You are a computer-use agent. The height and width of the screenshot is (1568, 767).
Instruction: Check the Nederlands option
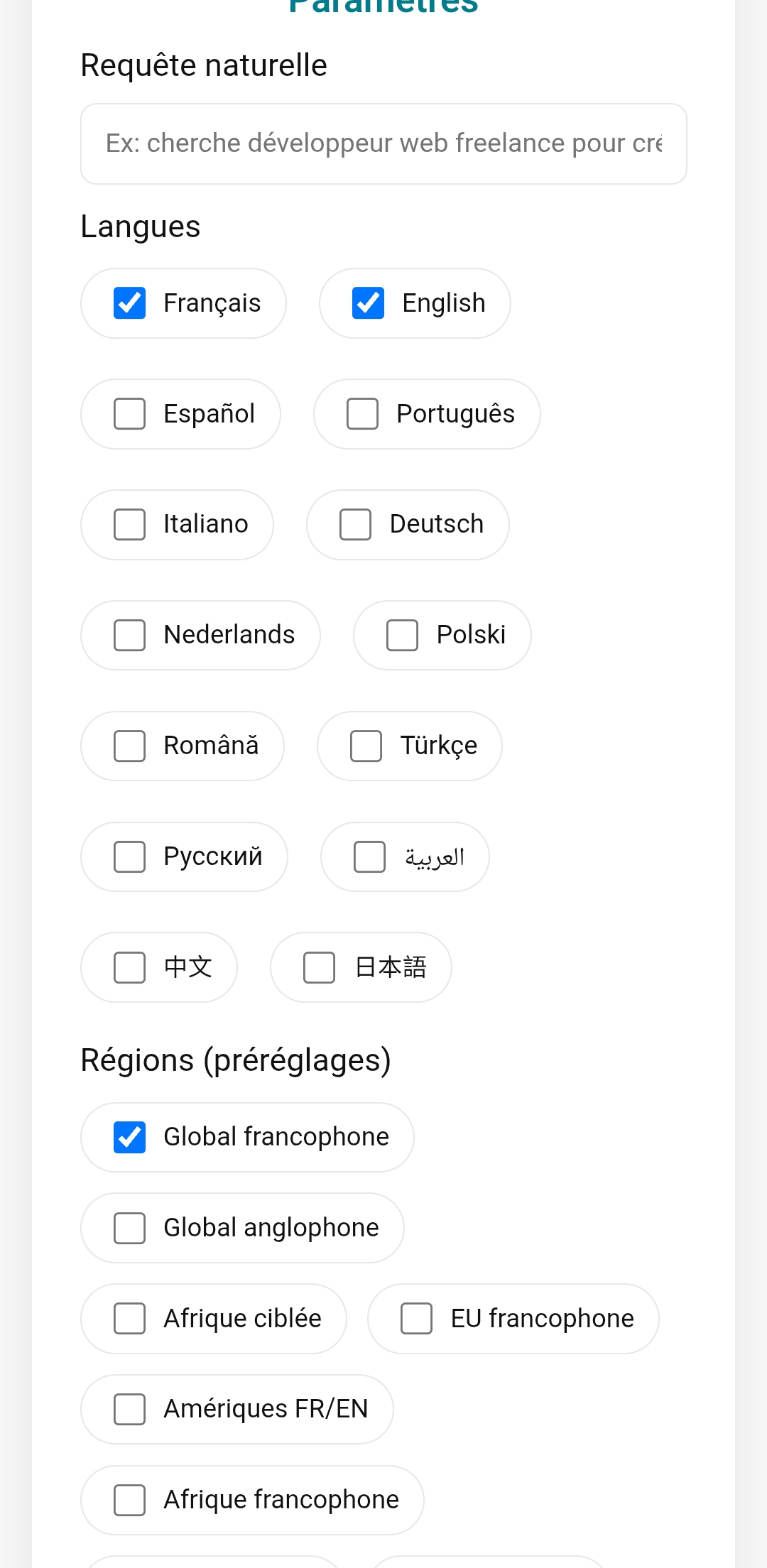130,636
